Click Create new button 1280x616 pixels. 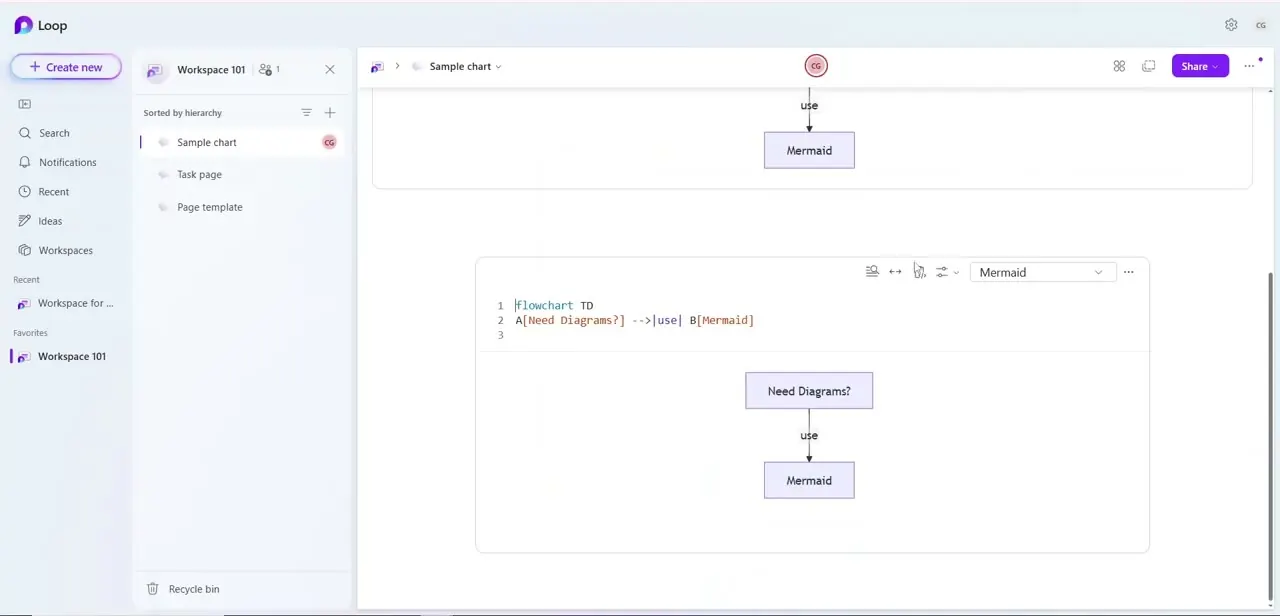click(x=66, y=67)
